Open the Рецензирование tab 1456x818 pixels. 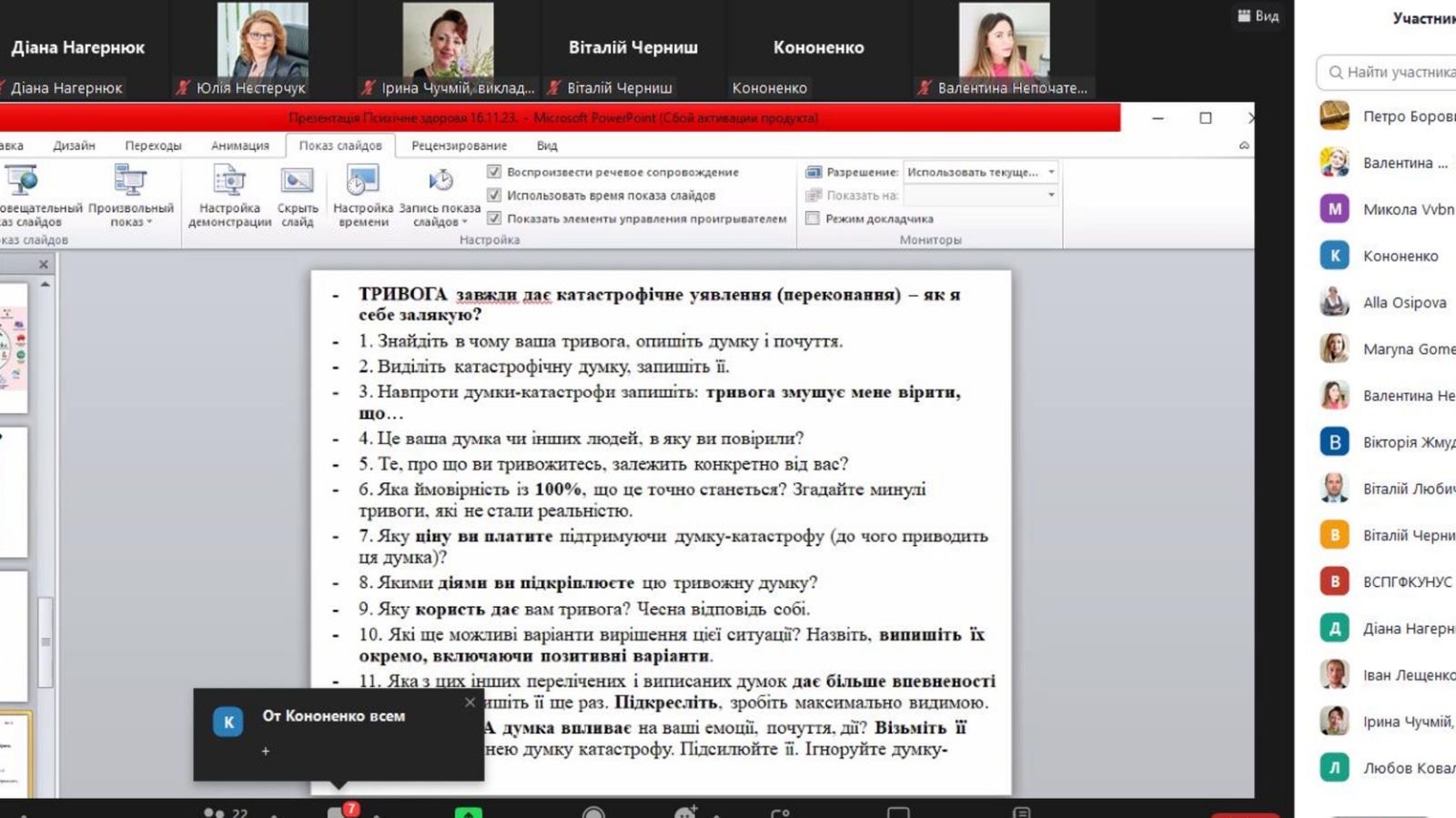click(459, 146)
